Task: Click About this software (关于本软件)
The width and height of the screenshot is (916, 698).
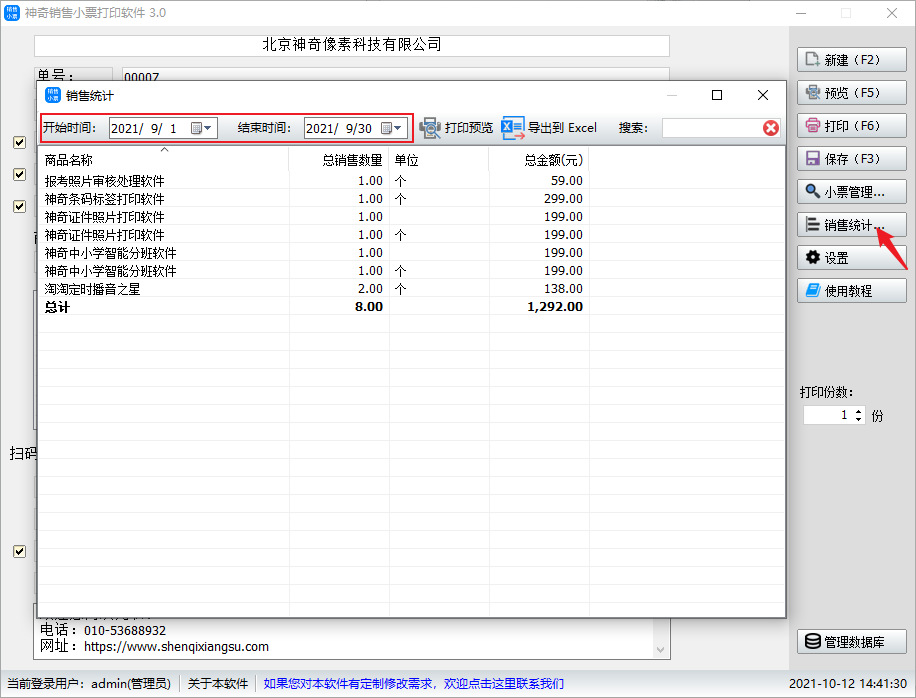Action: [218, 684]
